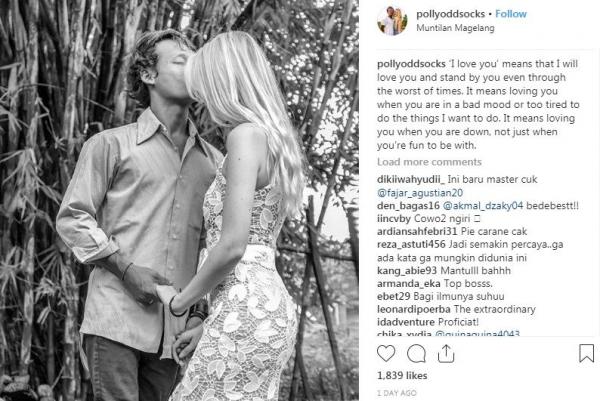Open commenter dikiiwahyudii_ profile
This screenshot has width=600, height=401.
tap(411, 179)
